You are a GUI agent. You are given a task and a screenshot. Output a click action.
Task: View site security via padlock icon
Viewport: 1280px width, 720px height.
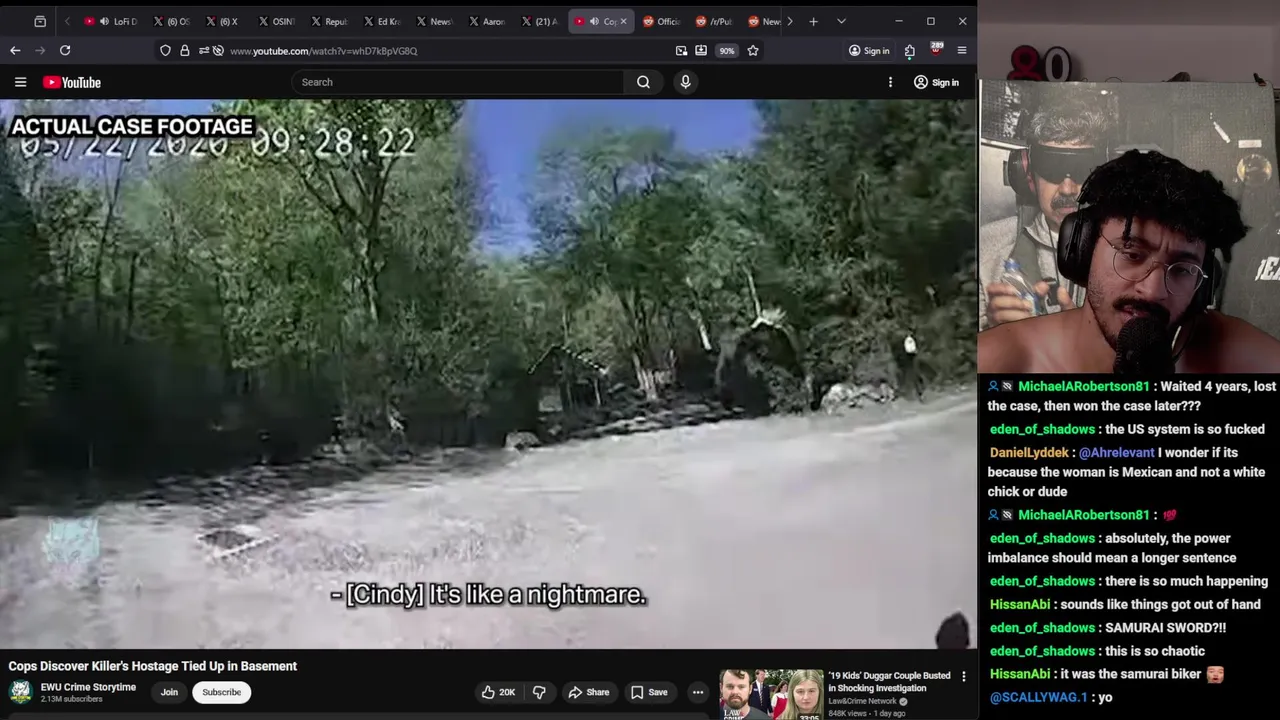(x=184, y=50)
